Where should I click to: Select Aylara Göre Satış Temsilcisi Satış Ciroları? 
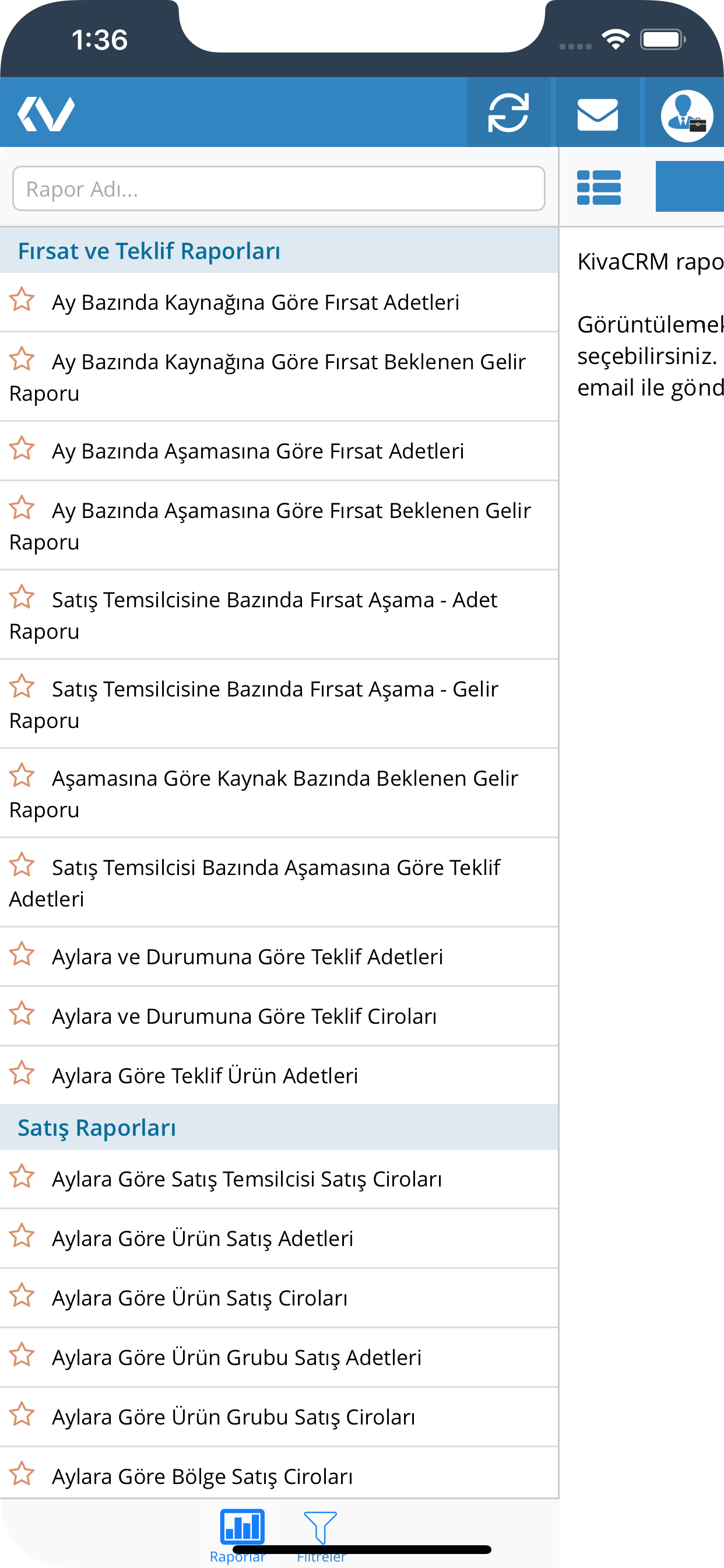pyautogui.click(x=279, y=1179)
